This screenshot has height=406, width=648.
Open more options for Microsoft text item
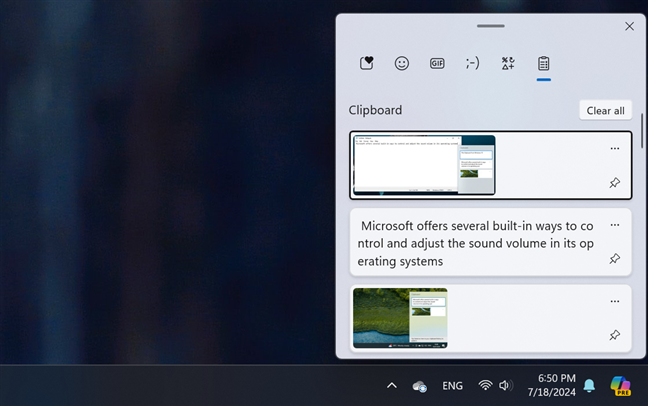(x=615, y=225)
